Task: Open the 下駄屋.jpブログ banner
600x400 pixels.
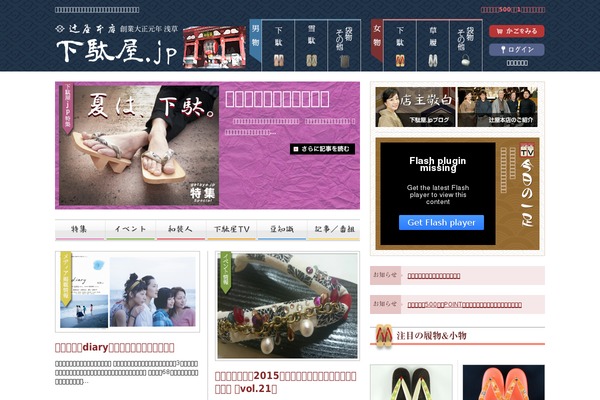Action: [416, 107]
